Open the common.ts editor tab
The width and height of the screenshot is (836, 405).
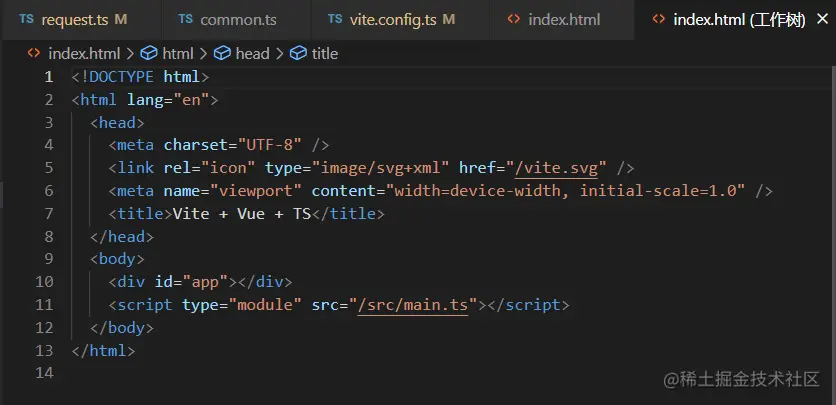click(x=236, y=20)
